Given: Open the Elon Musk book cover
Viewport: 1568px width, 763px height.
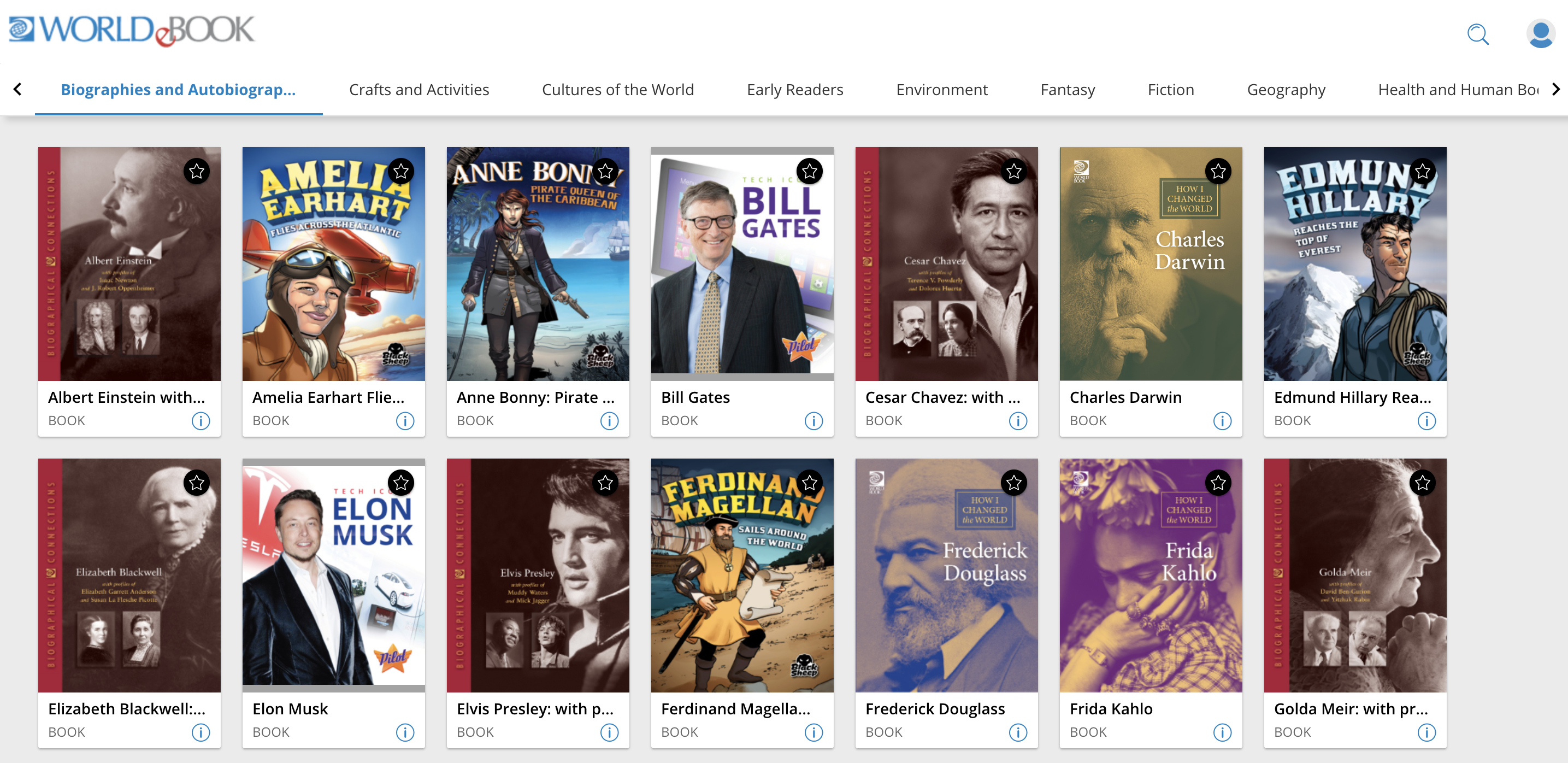Looking at the screenshot, I should coord(334,576).
